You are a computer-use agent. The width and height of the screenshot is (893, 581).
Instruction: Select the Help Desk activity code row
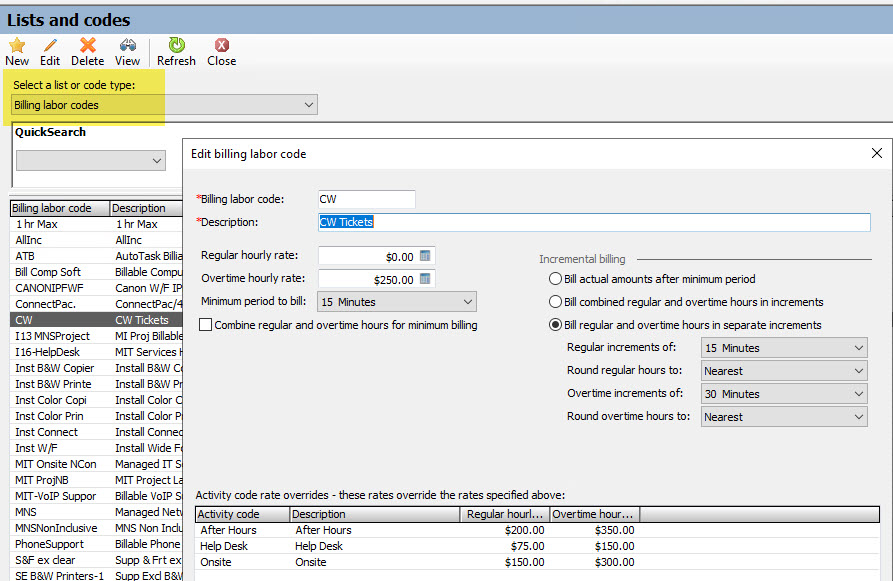(537, 546)
